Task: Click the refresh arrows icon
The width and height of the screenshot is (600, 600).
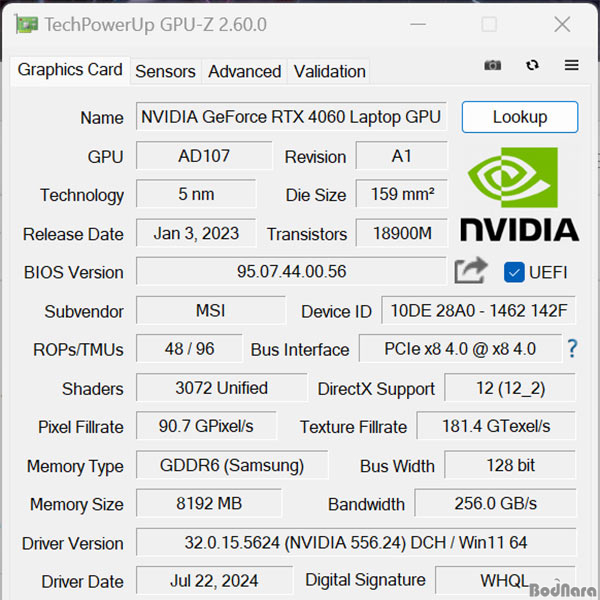Action: pos(532,65)
